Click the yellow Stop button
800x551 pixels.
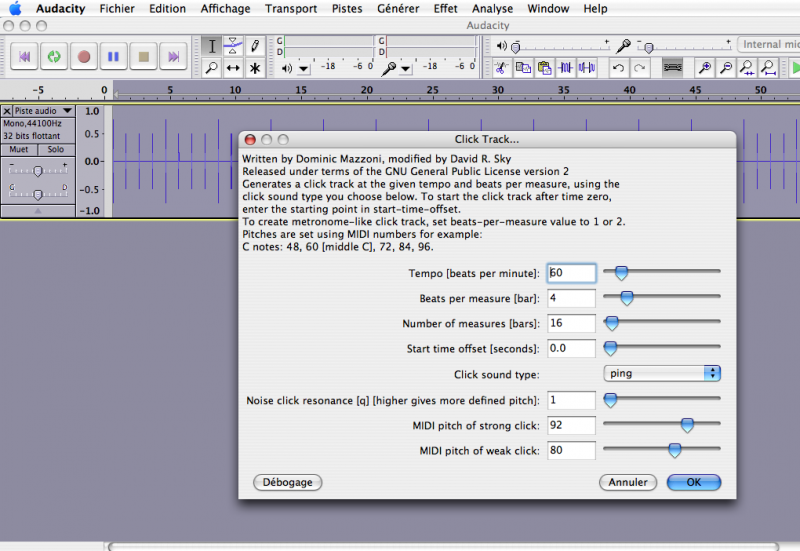click(143, 56)
